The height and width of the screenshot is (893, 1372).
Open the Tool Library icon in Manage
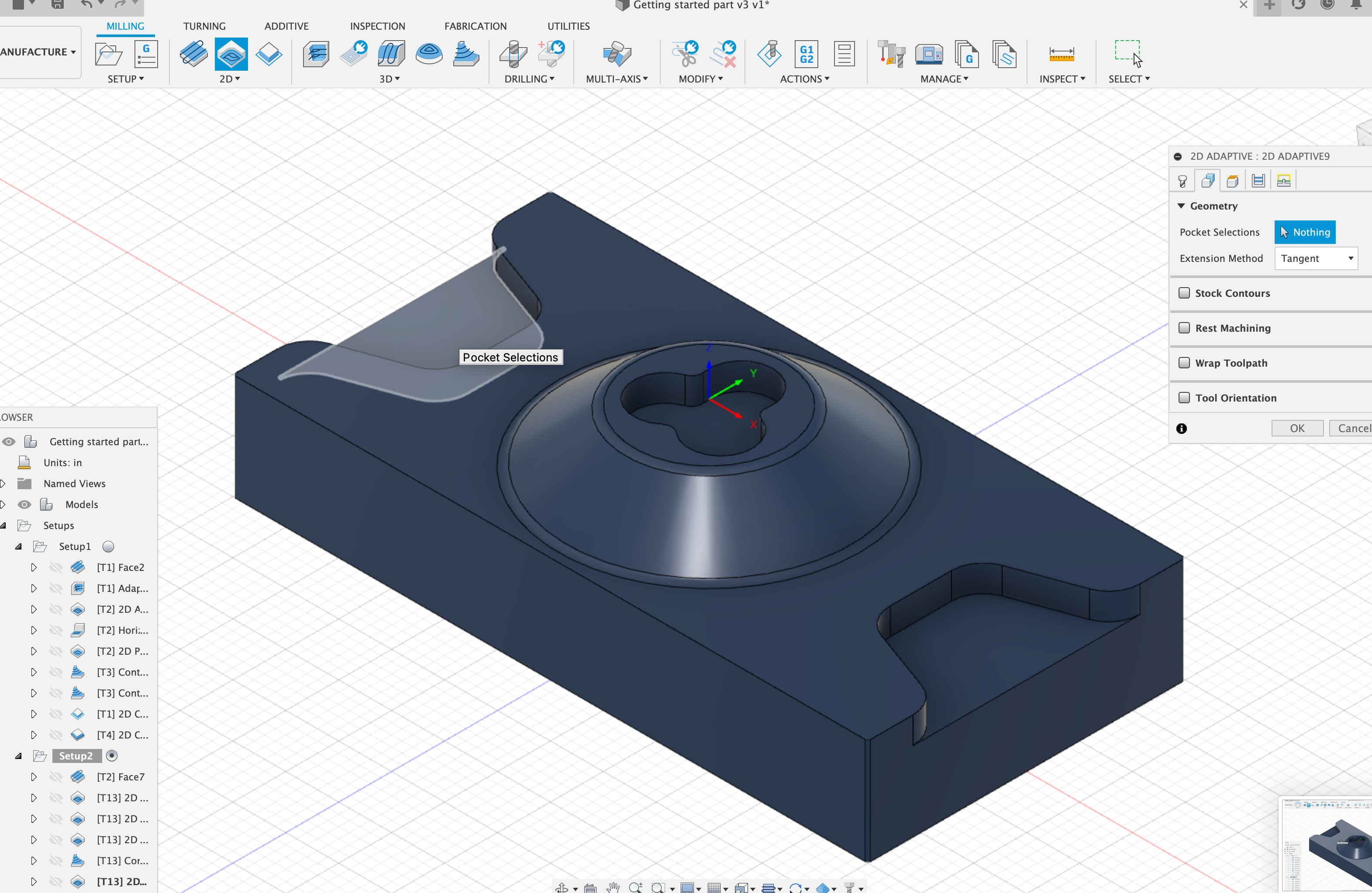tap(891, 55)
